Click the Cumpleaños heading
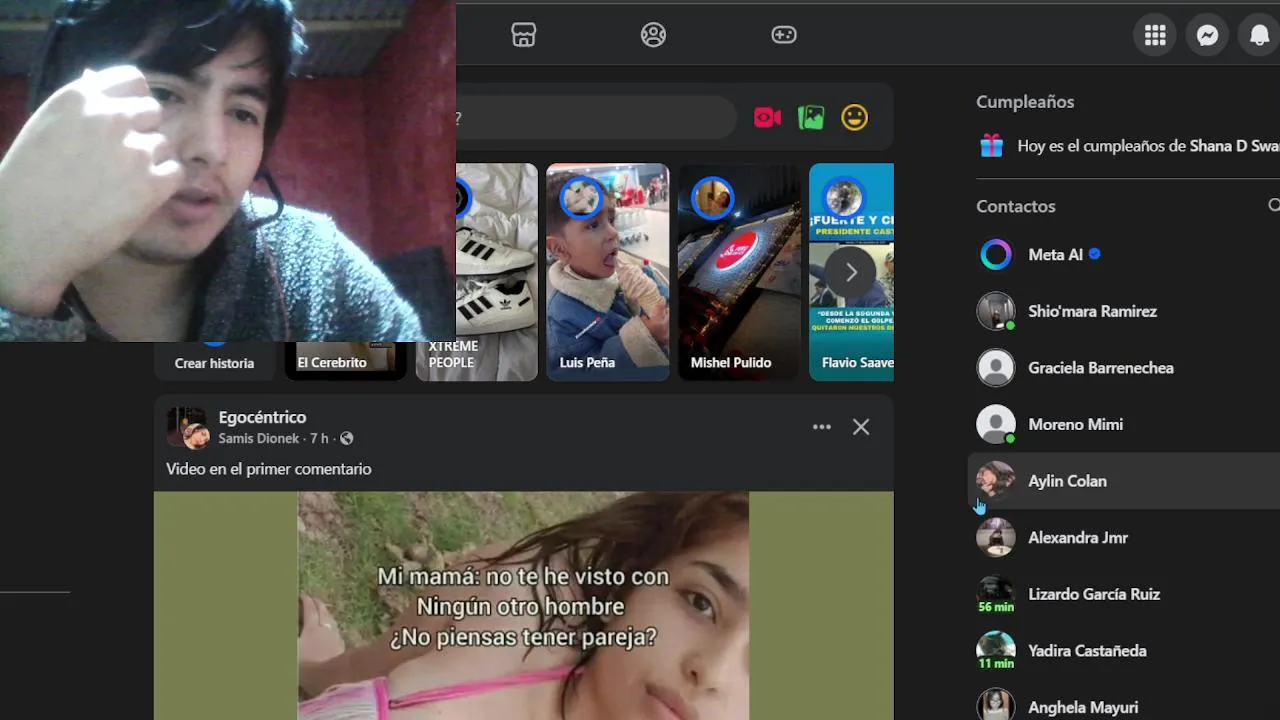The width and height of the screenshot is (1280, 720). click(x=1025, y=102)
